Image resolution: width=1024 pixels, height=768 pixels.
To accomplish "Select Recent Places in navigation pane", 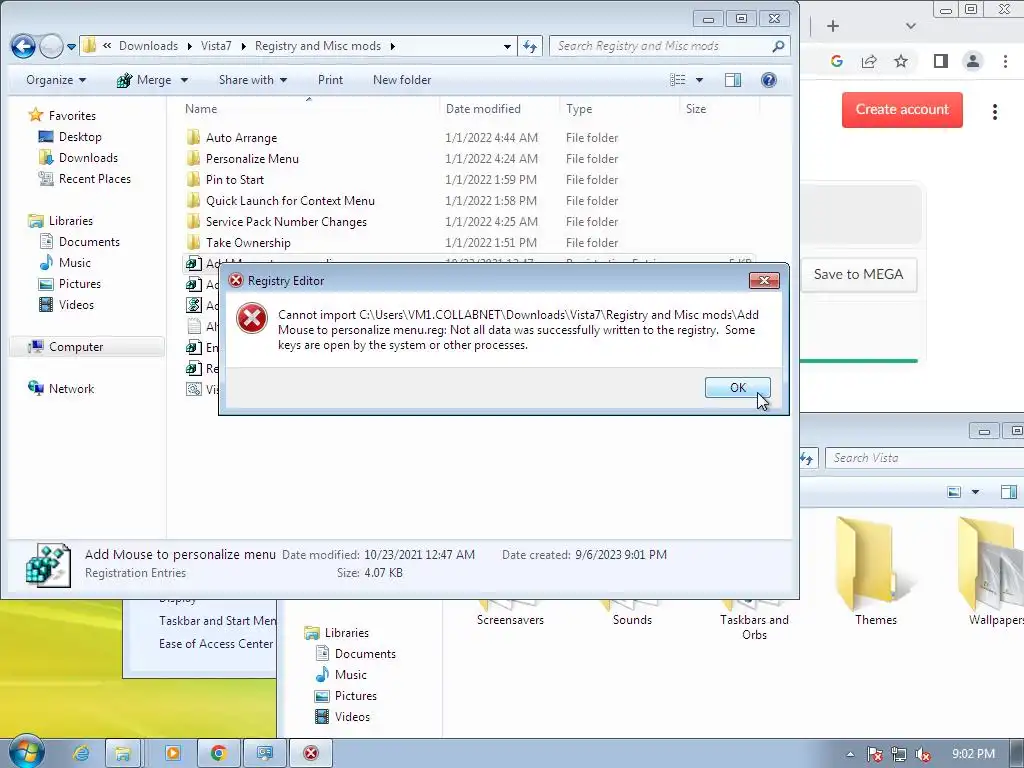I will pos(94,178).
